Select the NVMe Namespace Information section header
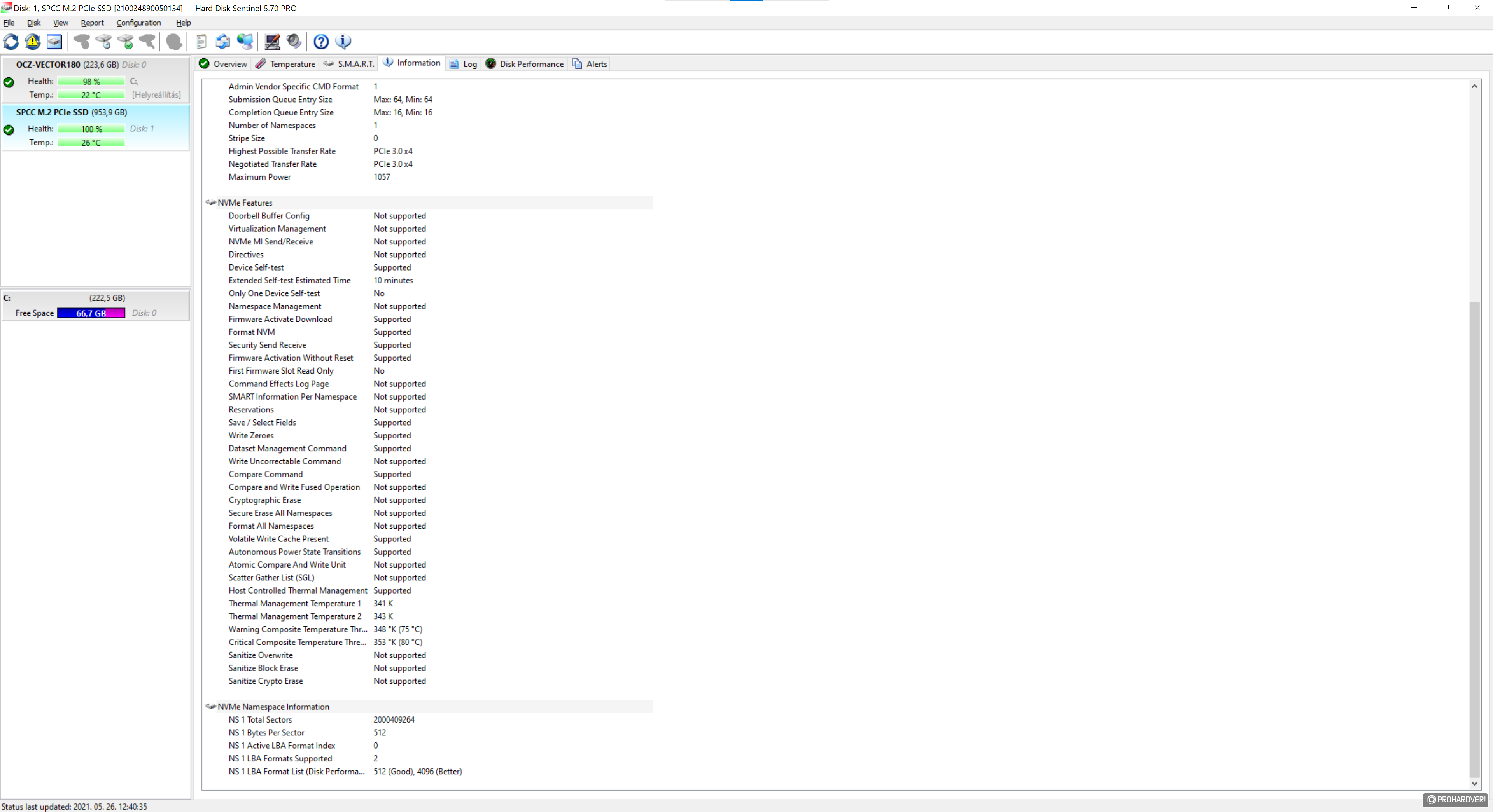This screenshot has height=812, width=1493. (429, 707)
